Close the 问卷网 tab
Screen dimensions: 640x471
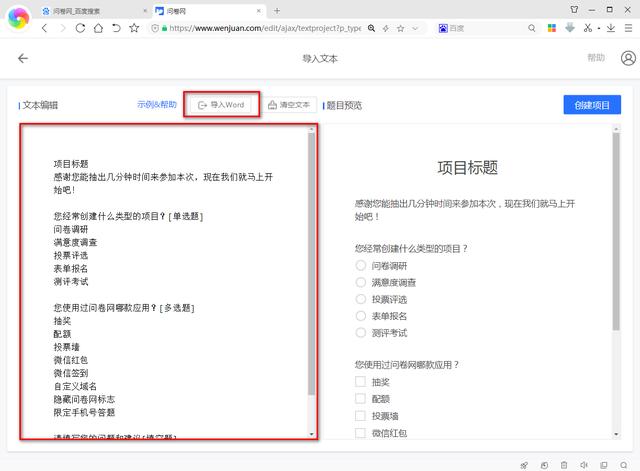pos(259,11)
